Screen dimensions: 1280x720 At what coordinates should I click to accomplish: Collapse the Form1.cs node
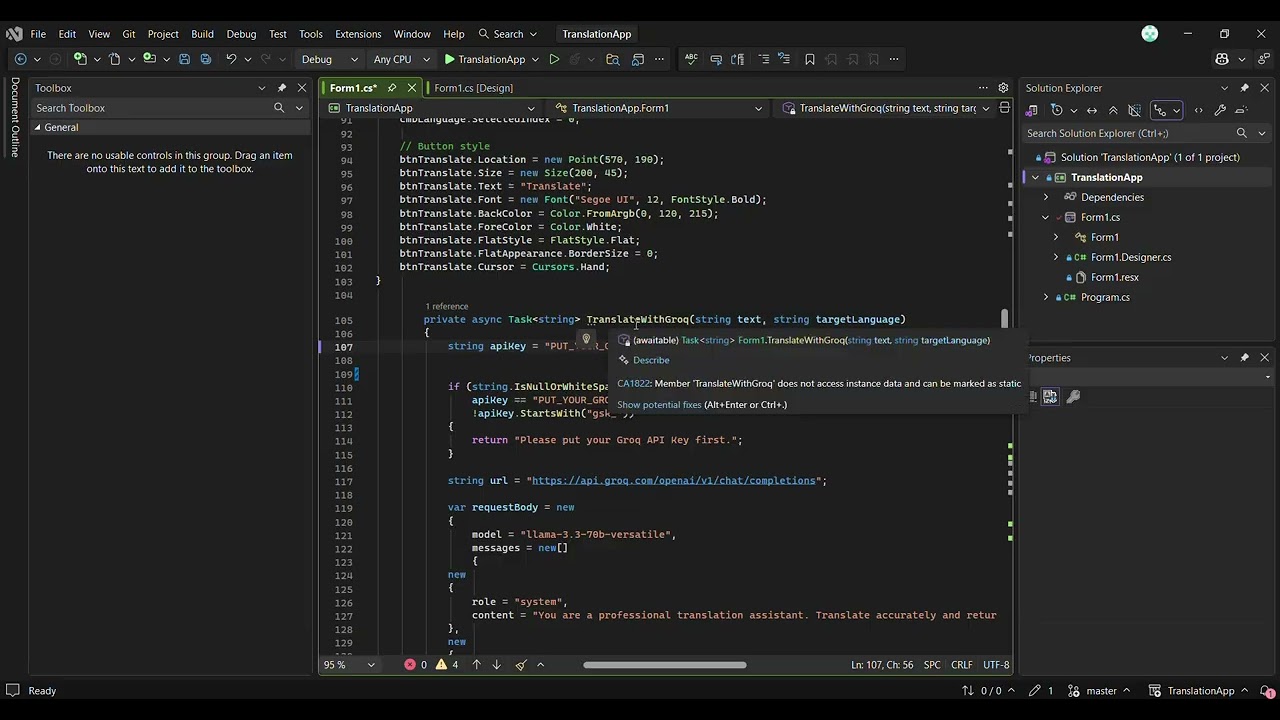pos(1046,217)
